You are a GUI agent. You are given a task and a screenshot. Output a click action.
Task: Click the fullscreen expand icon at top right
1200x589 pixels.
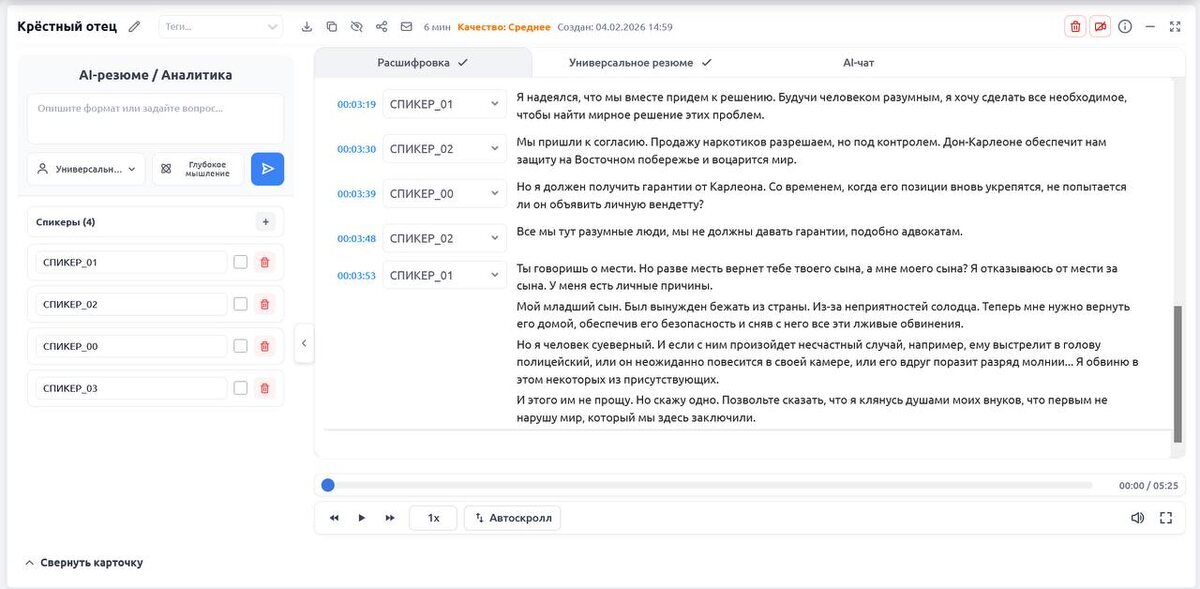[1175, 27]
